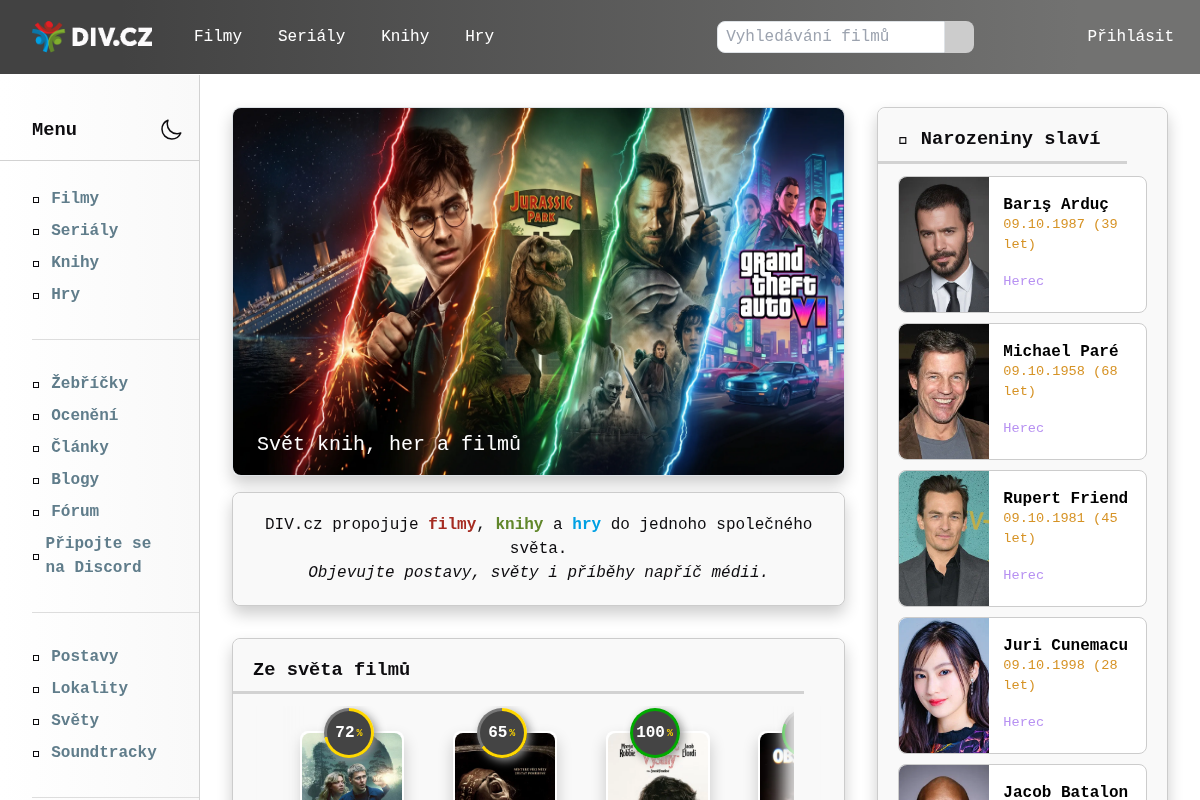
Task: Click the name Barış Arduç
Action: [1056, 205]
